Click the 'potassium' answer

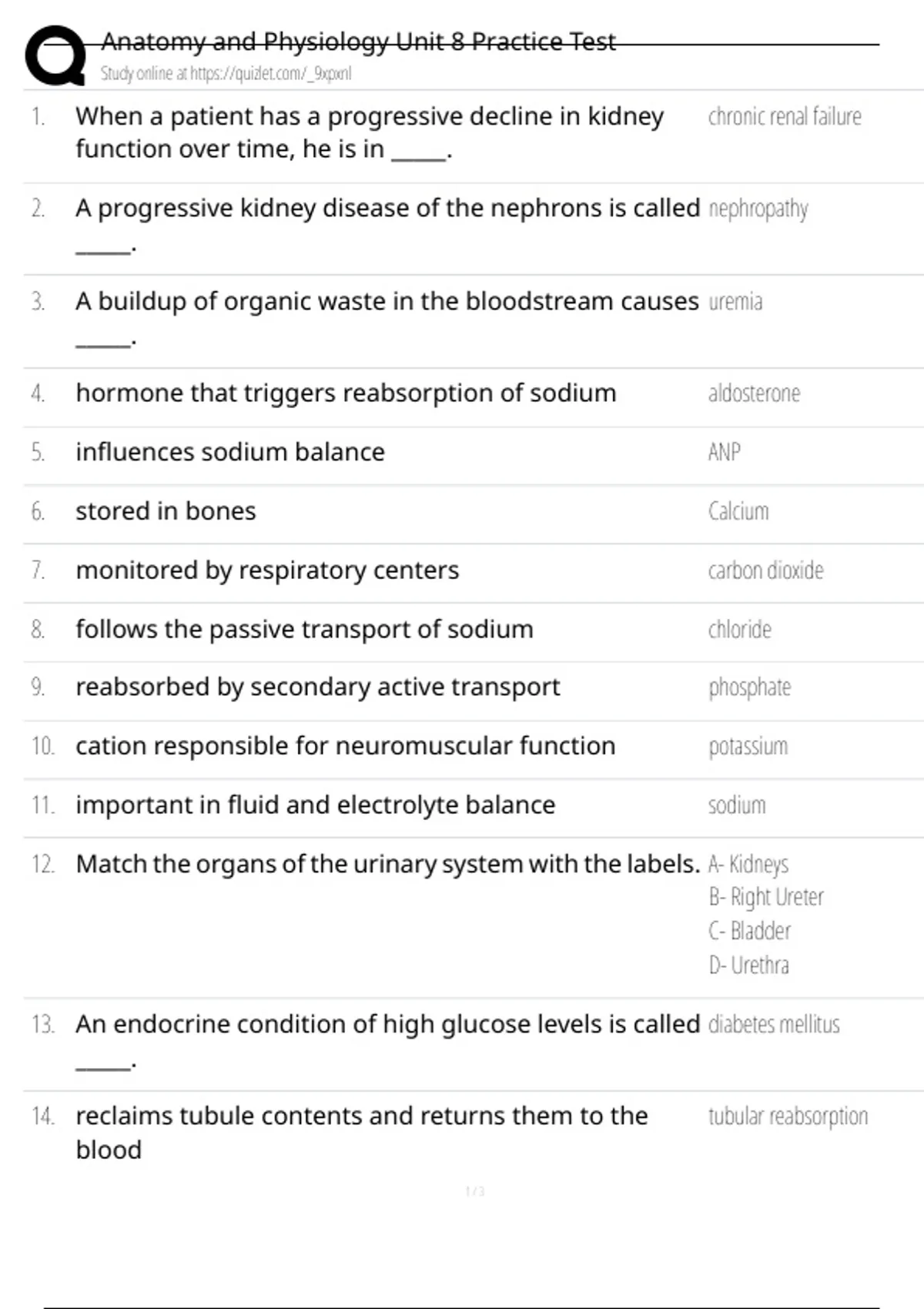tap(748, 746)
